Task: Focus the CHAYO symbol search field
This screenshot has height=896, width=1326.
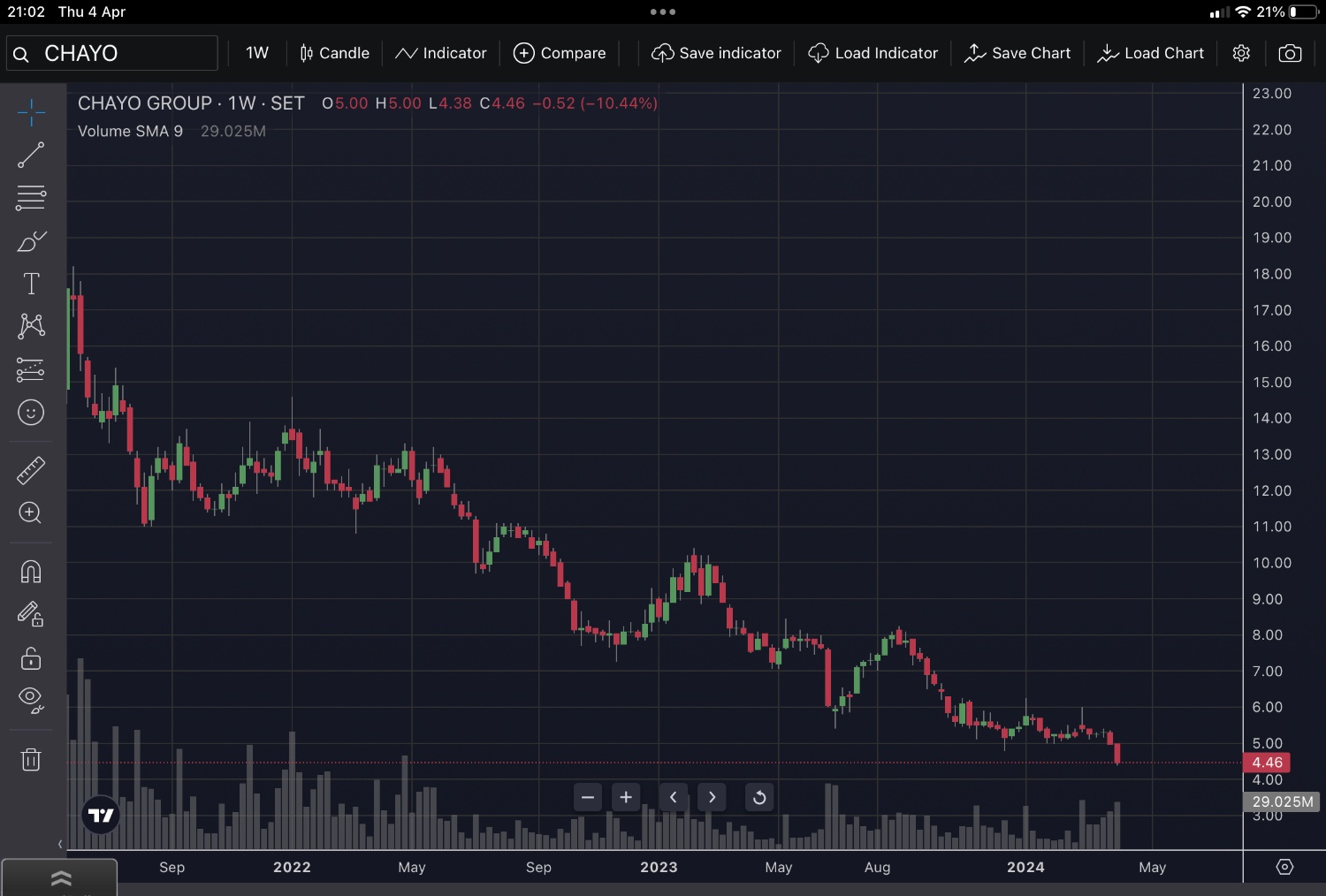Action: (x=112, y=53)
